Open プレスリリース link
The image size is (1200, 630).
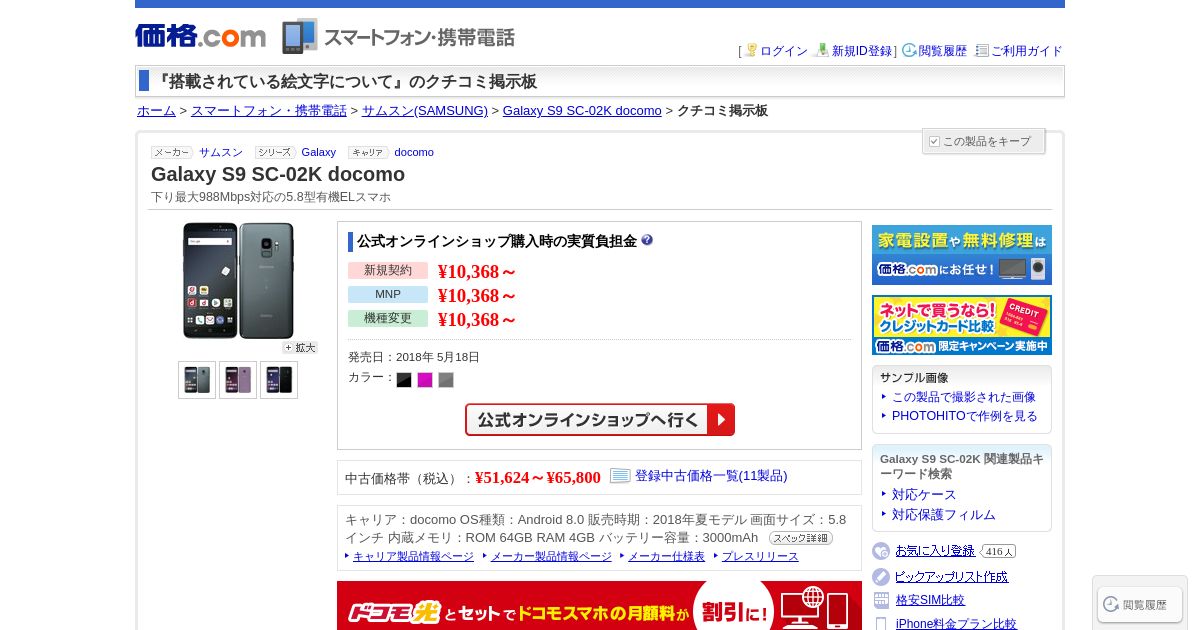pyautogui.click(x=760, y=557)
